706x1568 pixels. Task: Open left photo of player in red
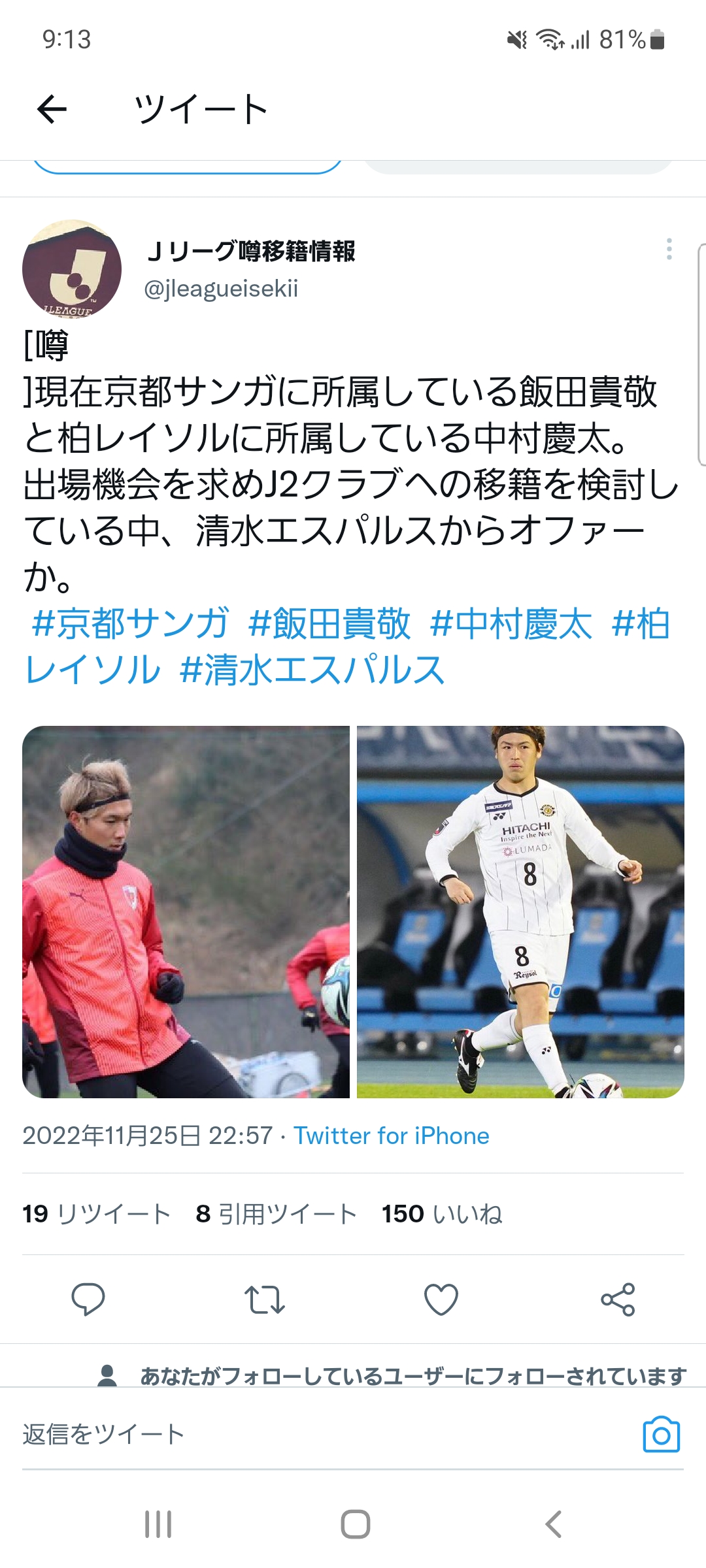click(186, 912)
